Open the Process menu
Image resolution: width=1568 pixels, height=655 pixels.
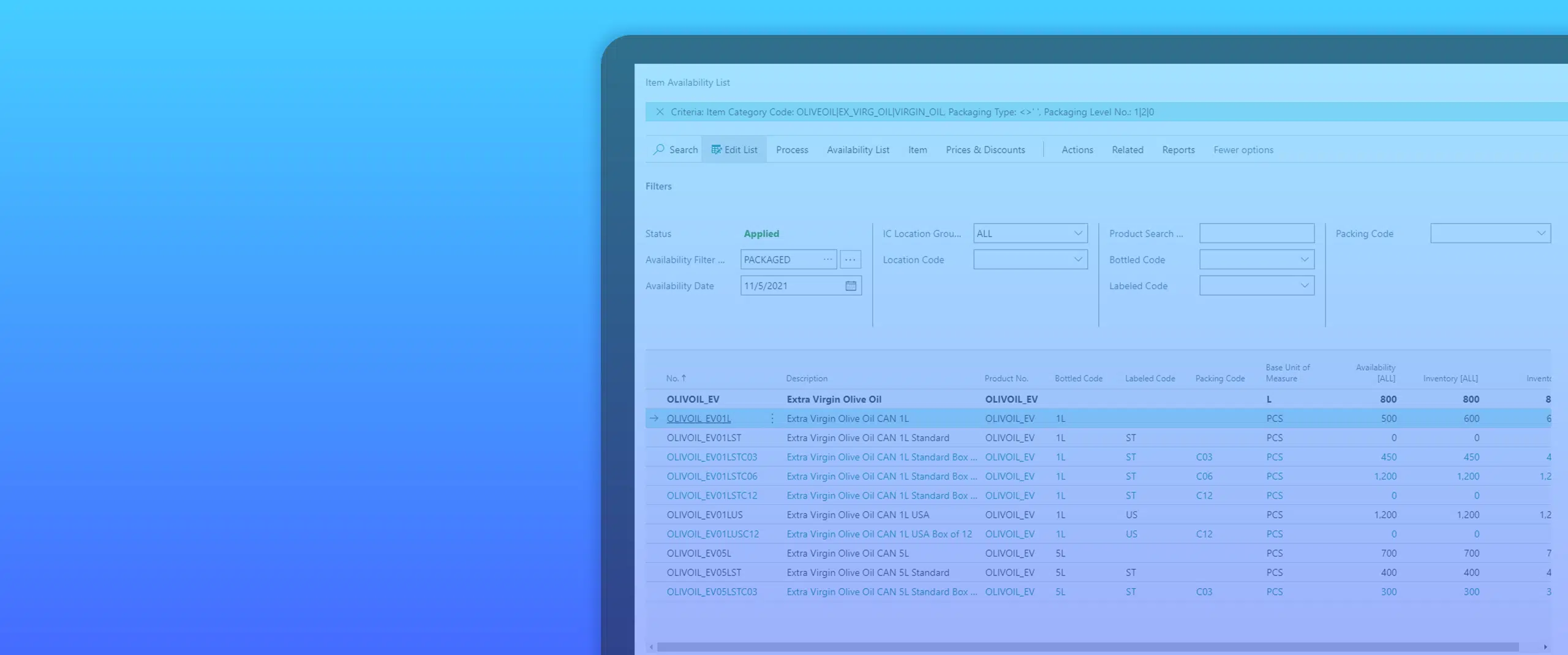click(792, 150)
